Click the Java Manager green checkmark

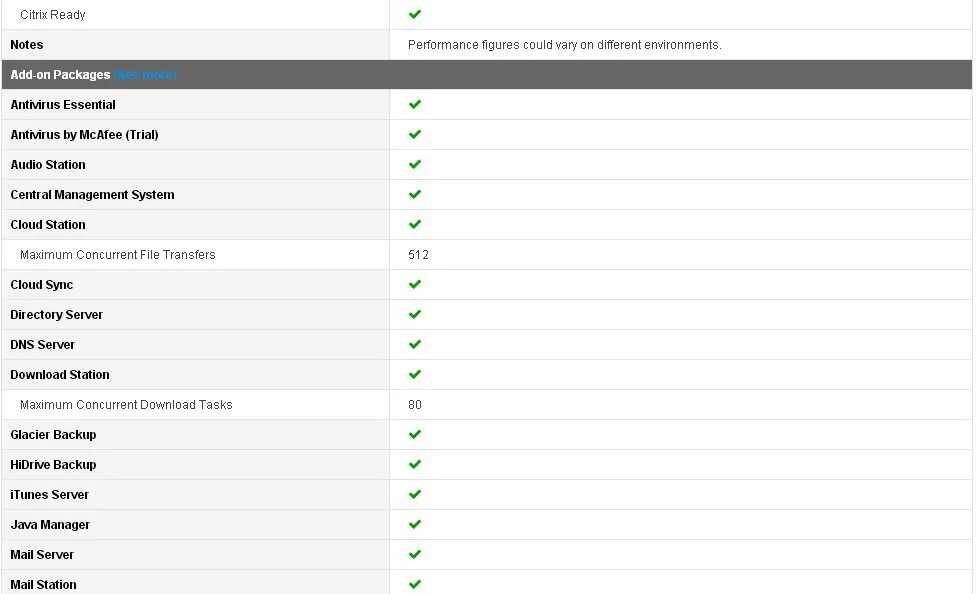tap(415, 524)
